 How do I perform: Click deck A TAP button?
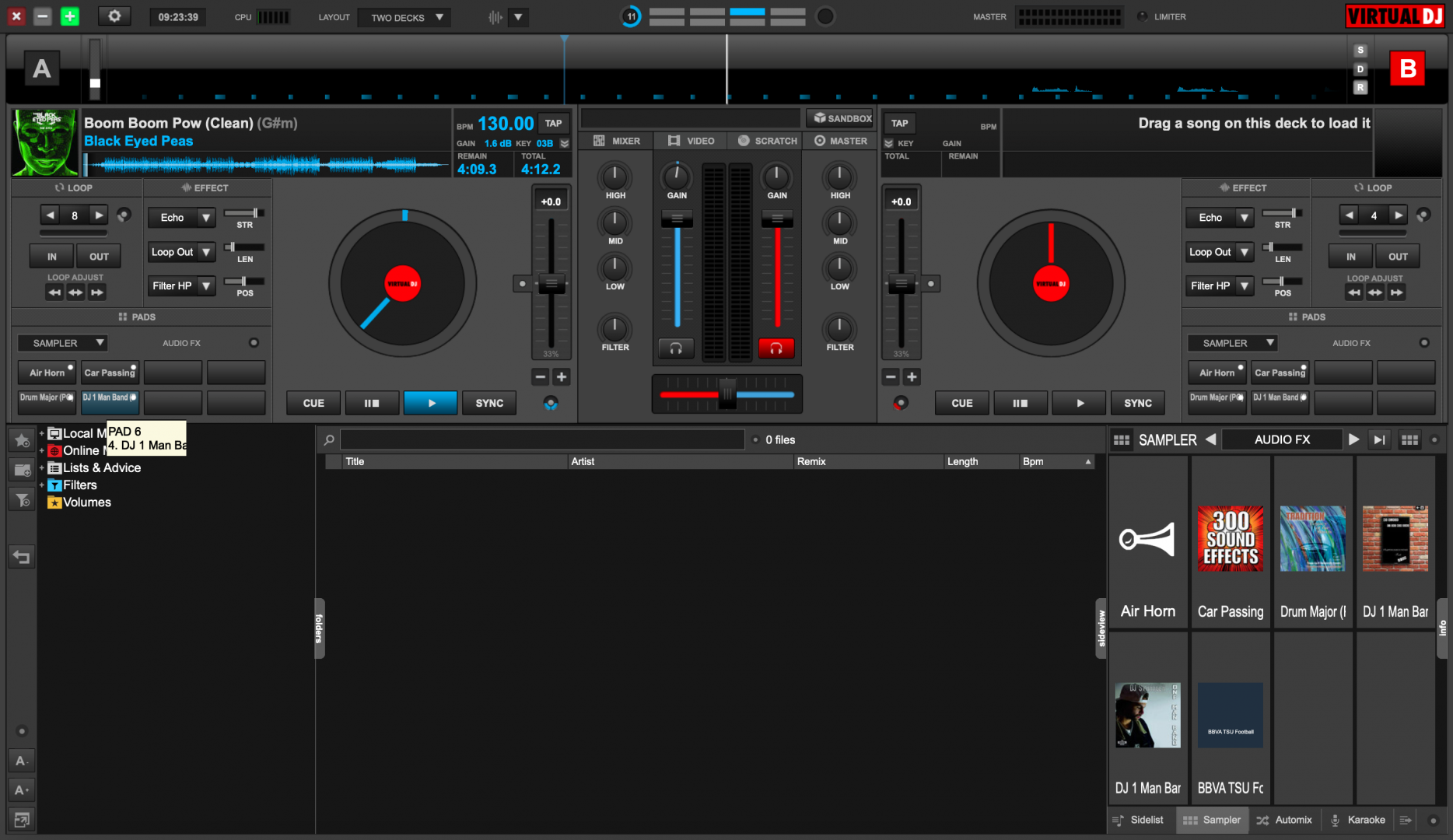coord(553,123)
